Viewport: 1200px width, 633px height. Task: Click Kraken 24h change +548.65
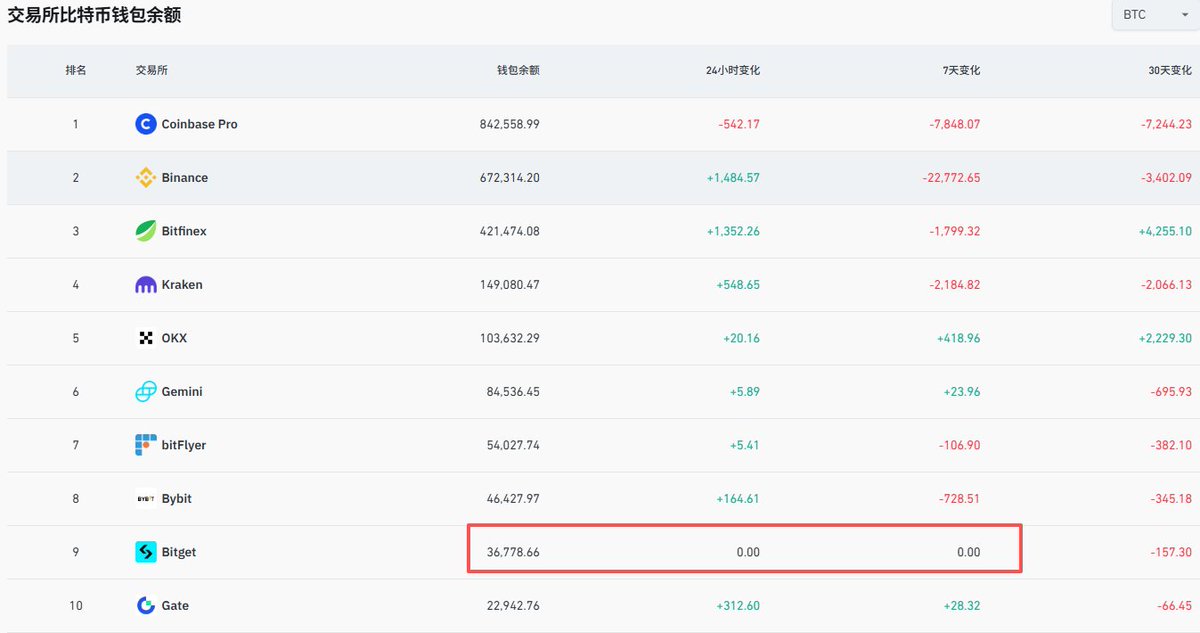click(x=738, y=285)
